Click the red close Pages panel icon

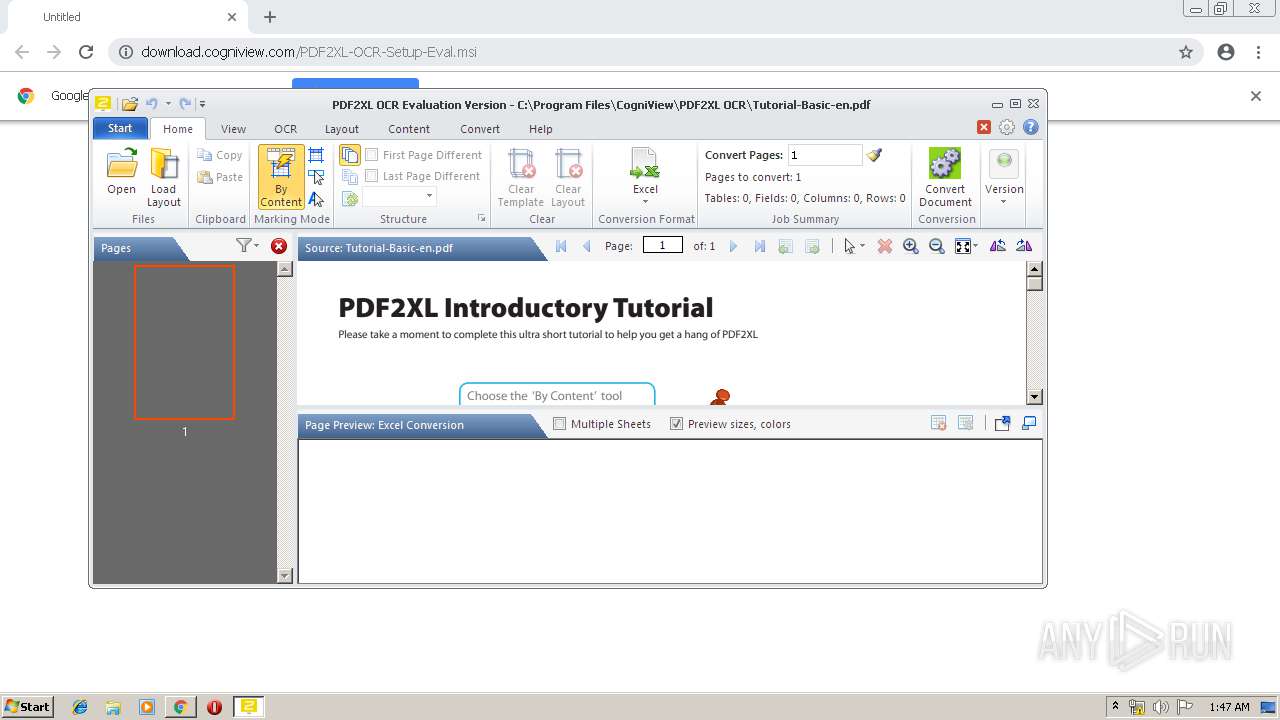click(x=279, y=246)
